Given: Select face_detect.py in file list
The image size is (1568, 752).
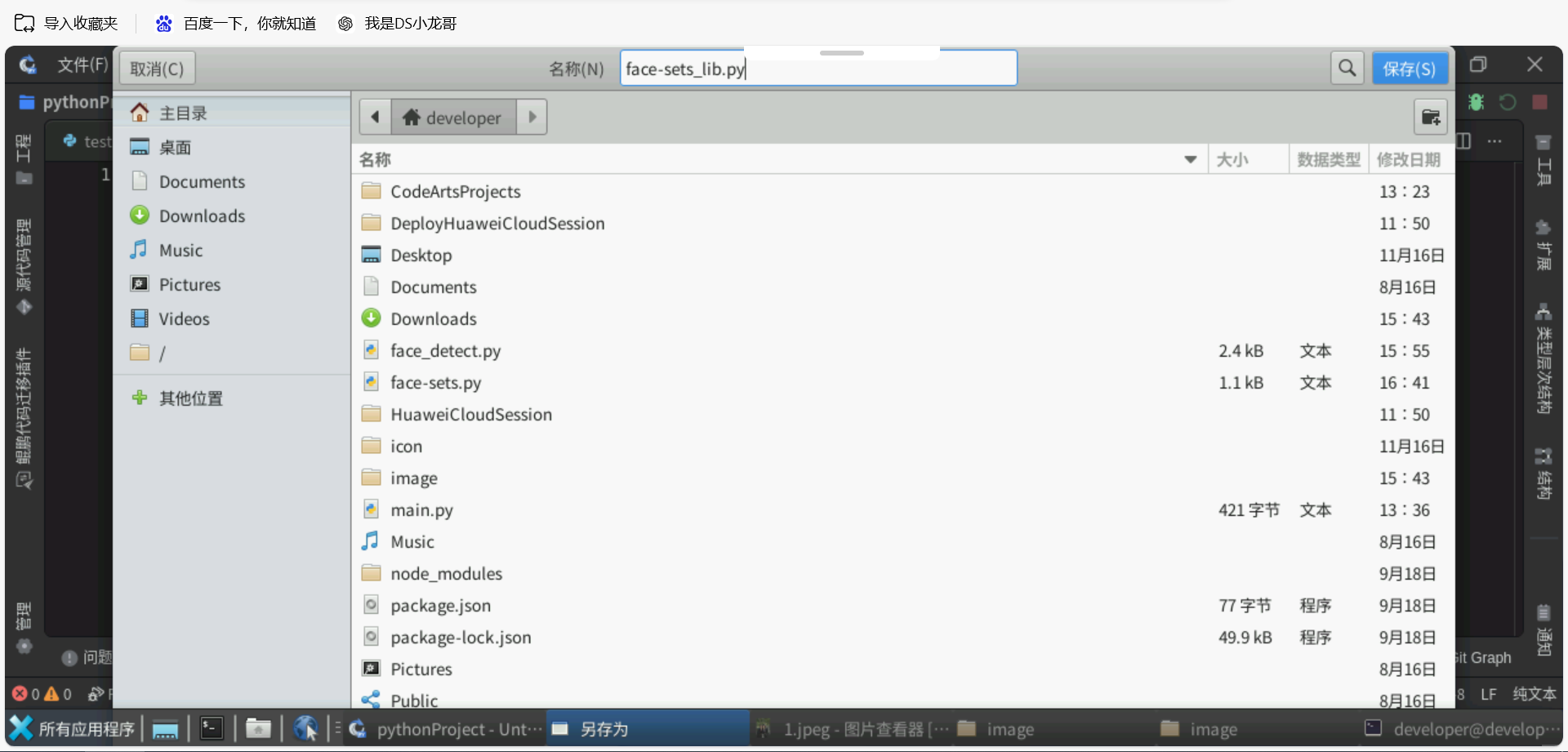Looking at the screenshot, I should tap(445, 351).
